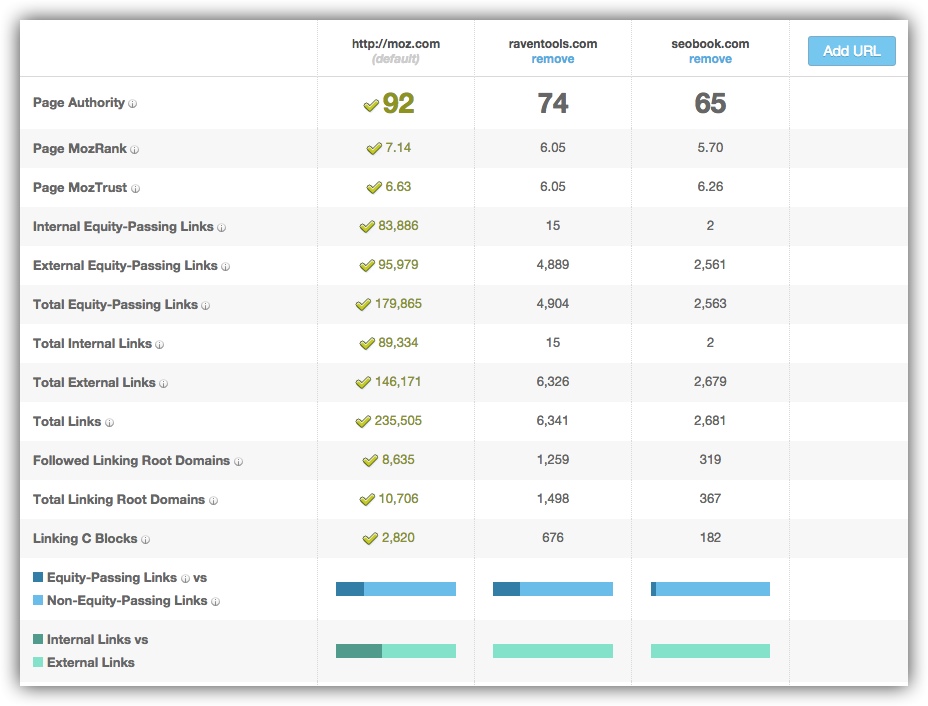Select seobook.com Page Authority value 65
The image size is (928, 706).
click(x=710, y=104)
